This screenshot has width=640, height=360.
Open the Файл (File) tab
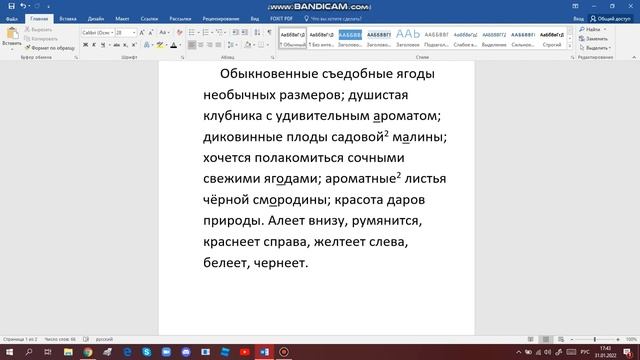pos(12,19)
